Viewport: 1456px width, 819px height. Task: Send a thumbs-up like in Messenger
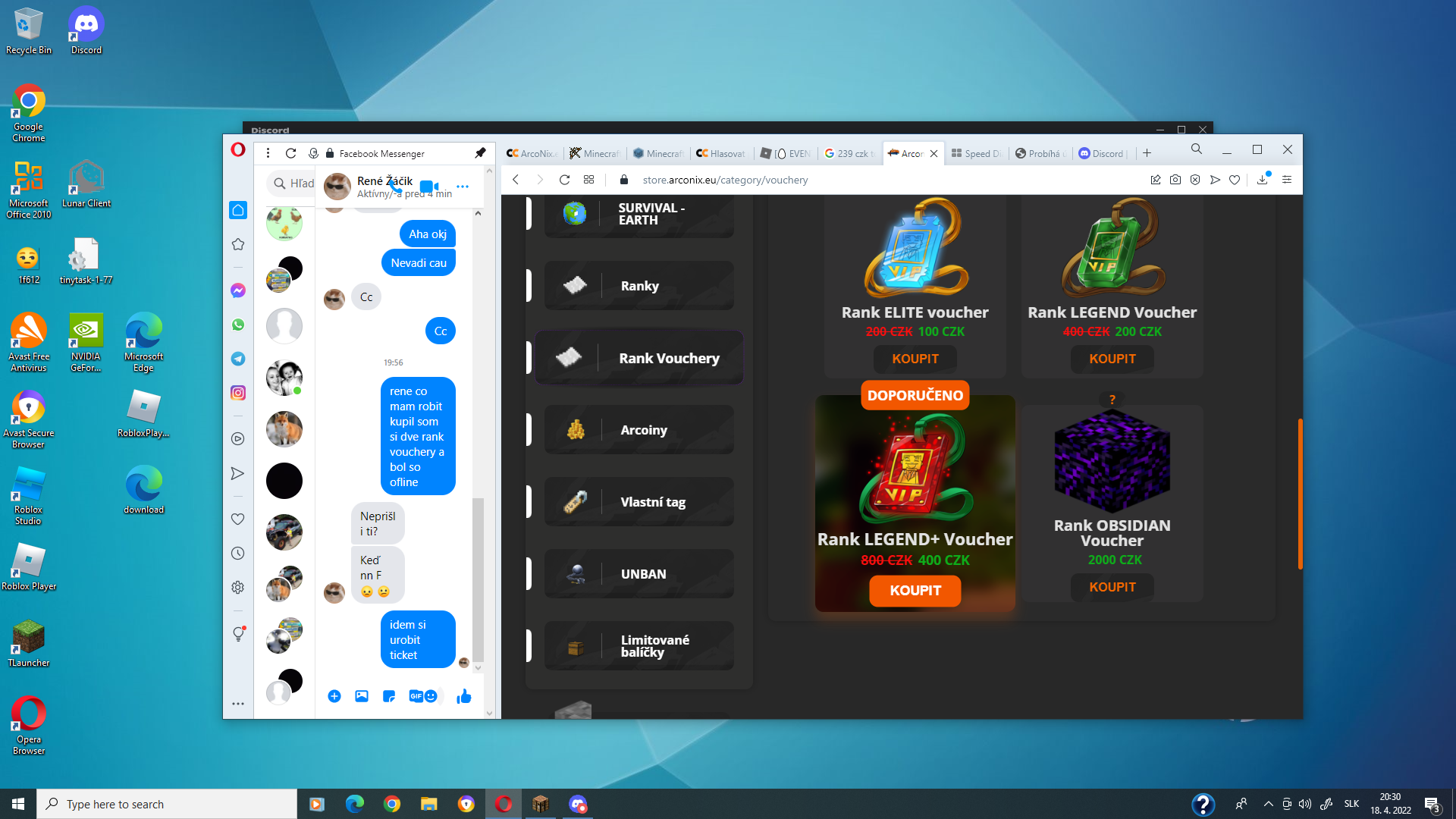(x=464, y=696)
